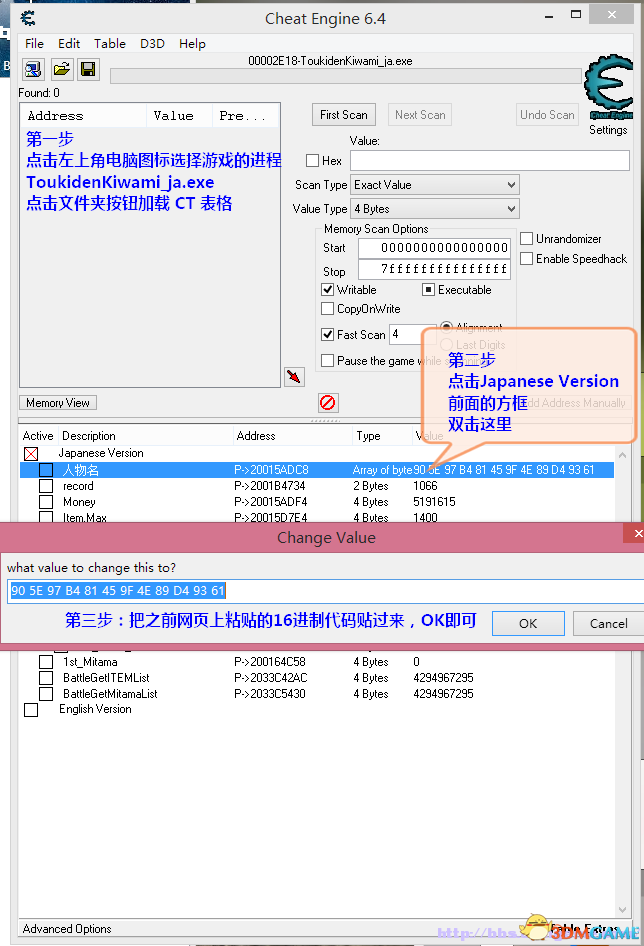Click the Cheat Engine title bar icon

(x=28, y=18)
